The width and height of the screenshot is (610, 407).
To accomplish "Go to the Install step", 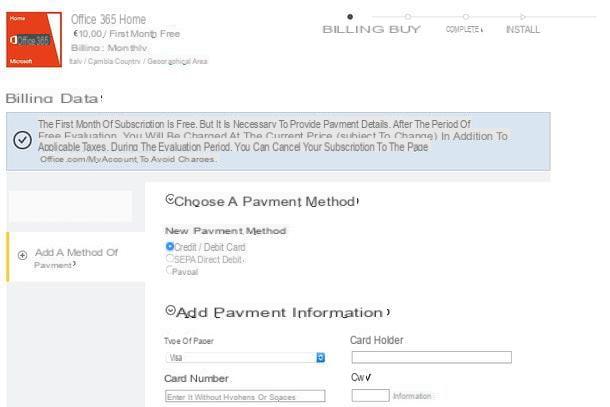I will click(x=522, y=29).
